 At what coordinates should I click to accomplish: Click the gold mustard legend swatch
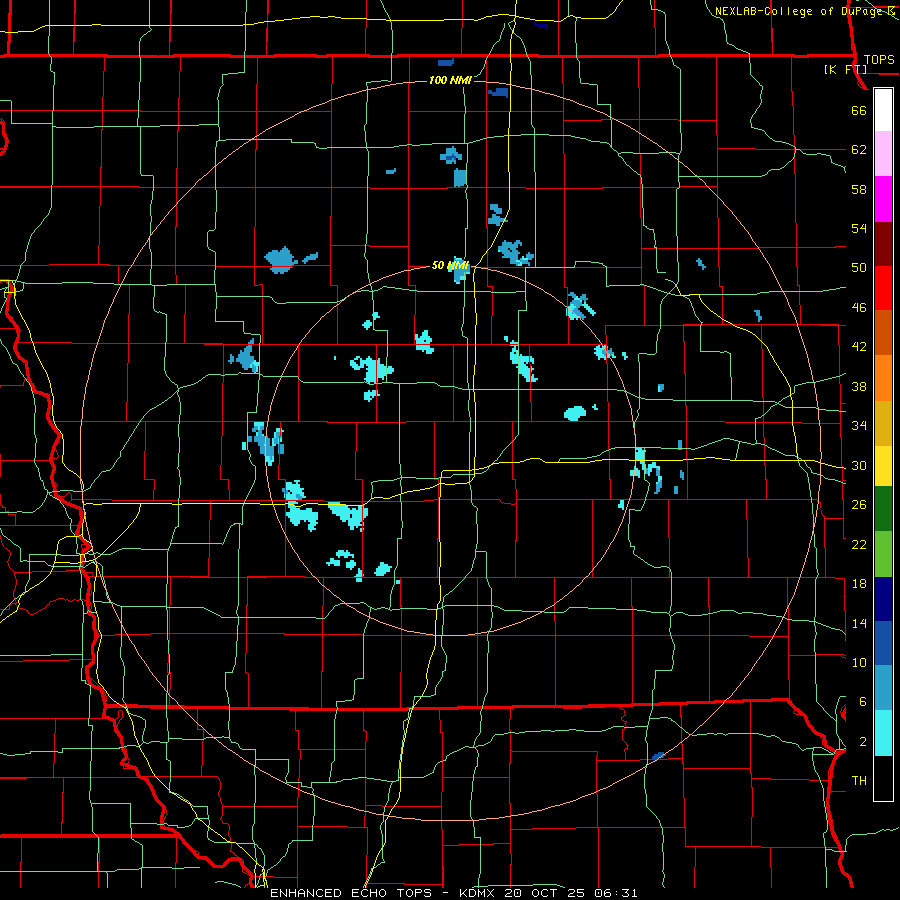click(x=883, y=423)
